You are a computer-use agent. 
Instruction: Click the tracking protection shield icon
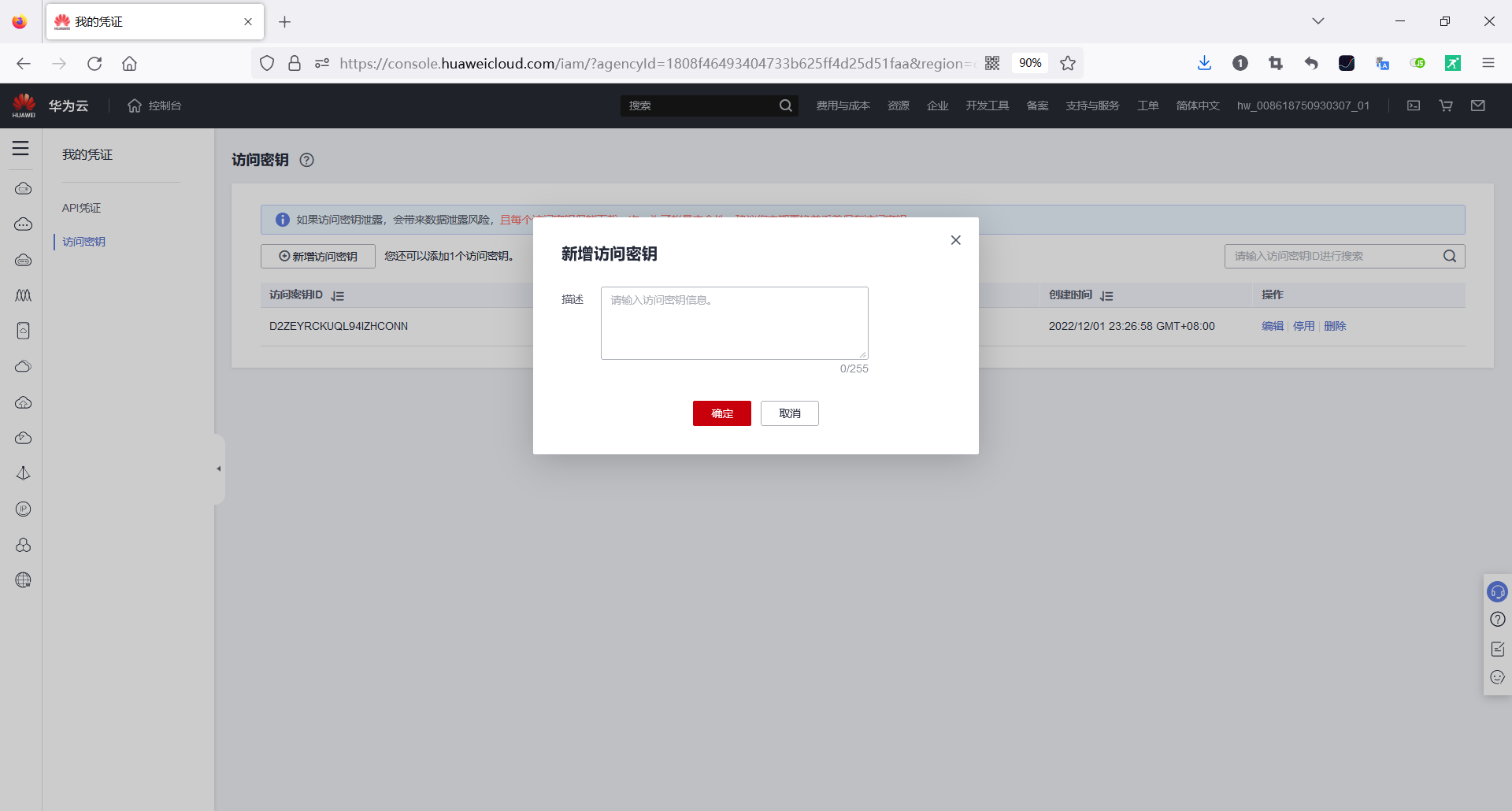click(x=267, y=63)
